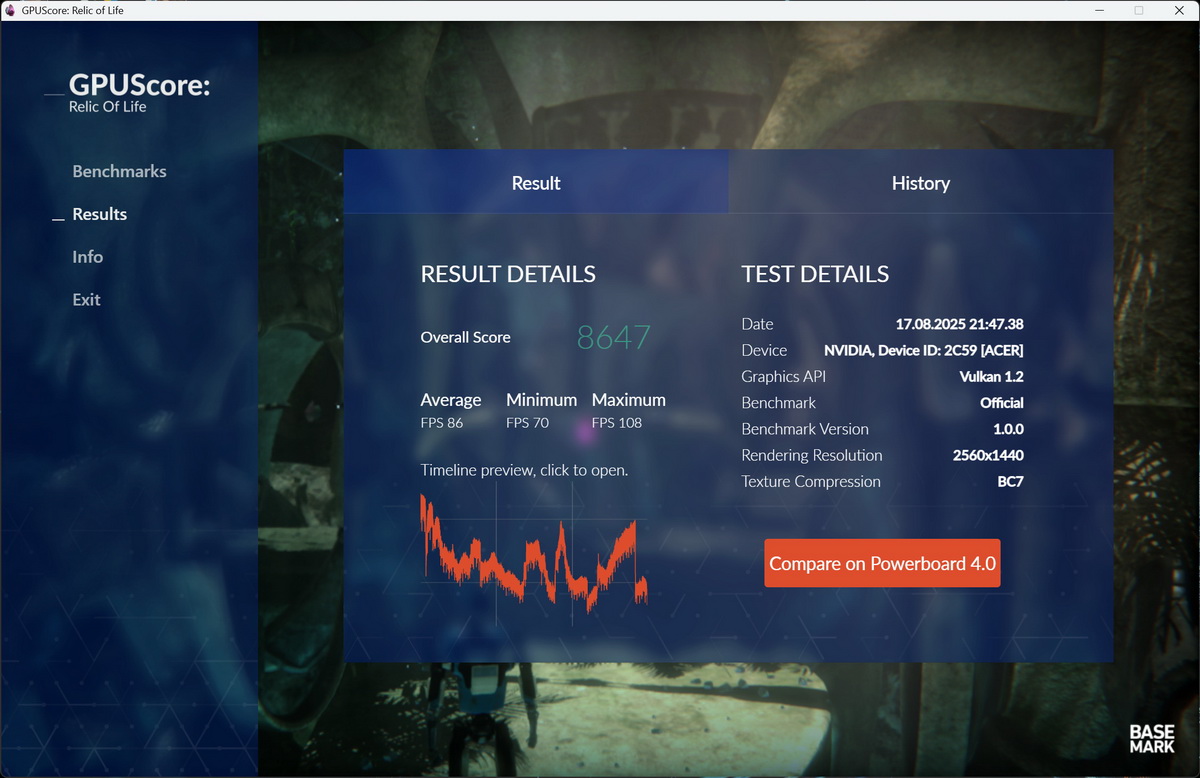Switch to the History tab

920,183
